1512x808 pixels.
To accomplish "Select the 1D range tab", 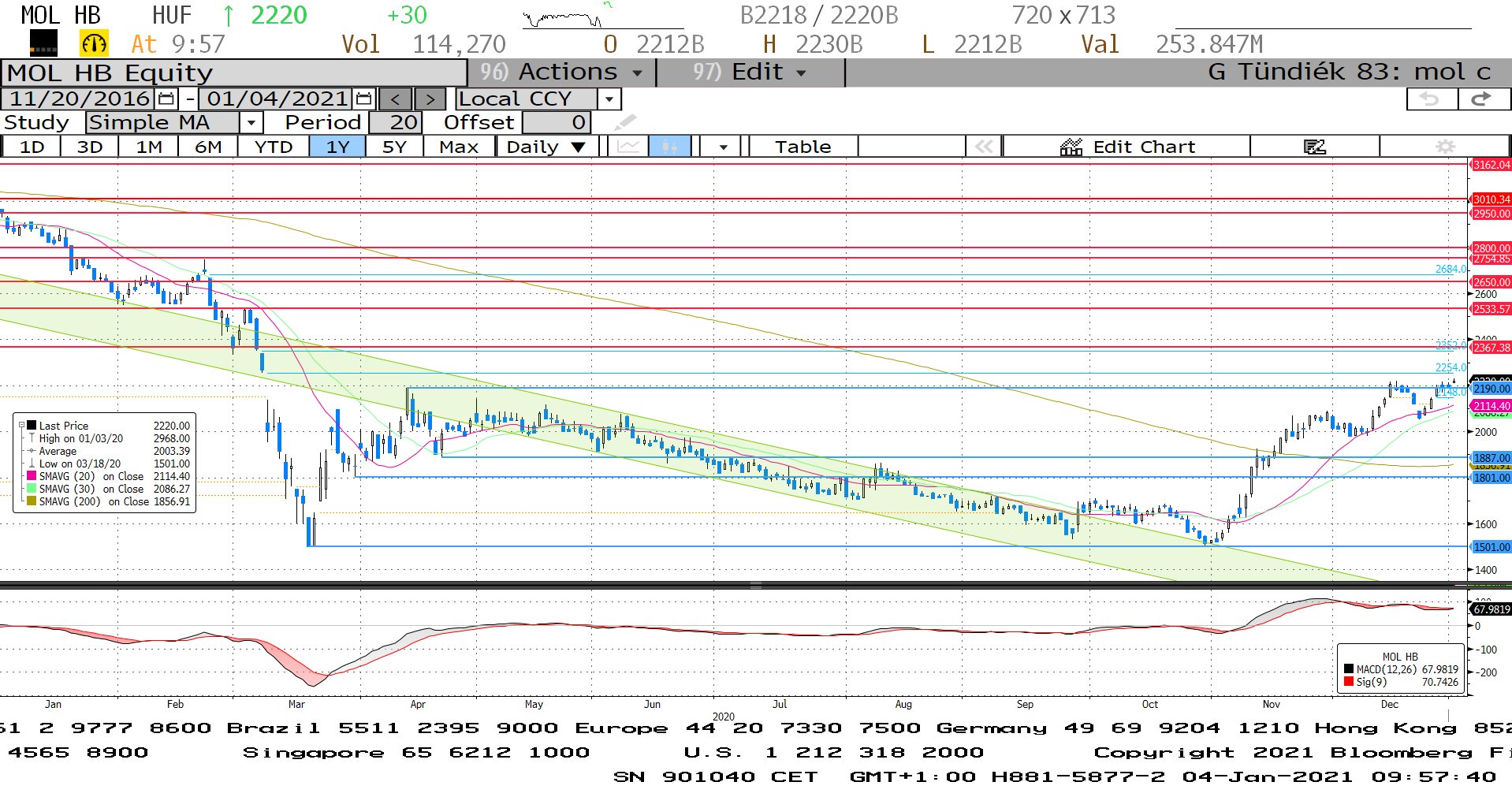I will pos(32,147).
